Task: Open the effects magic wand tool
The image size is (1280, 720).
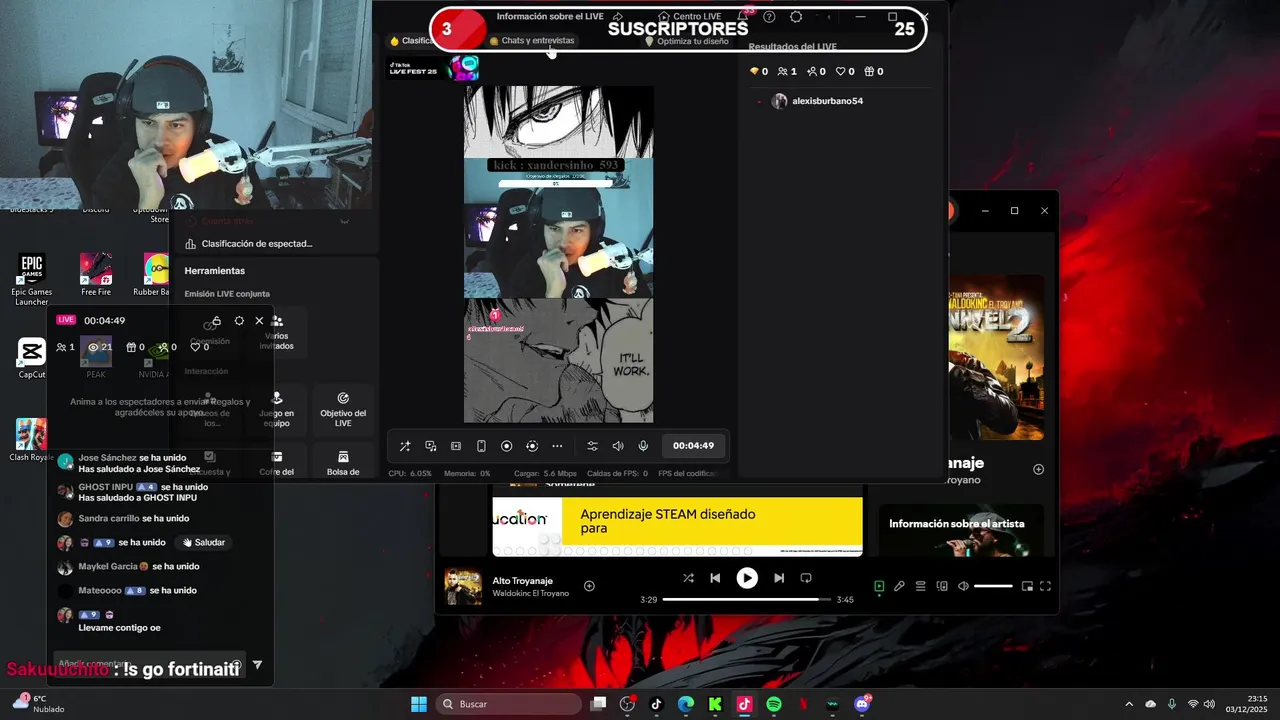Action: 405,446
